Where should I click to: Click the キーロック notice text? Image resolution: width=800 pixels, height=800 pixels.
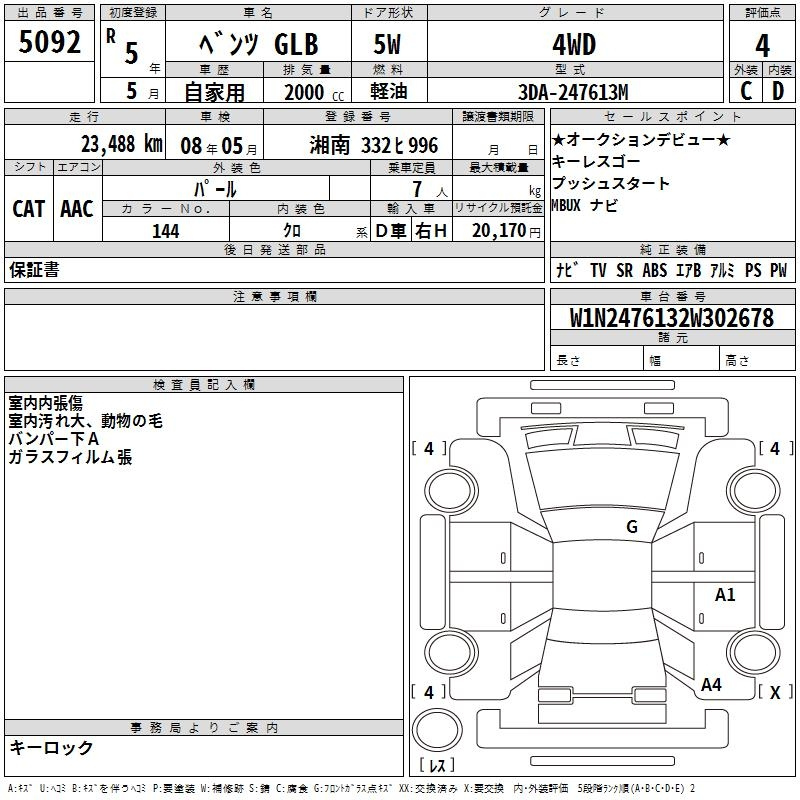(51, 748)
